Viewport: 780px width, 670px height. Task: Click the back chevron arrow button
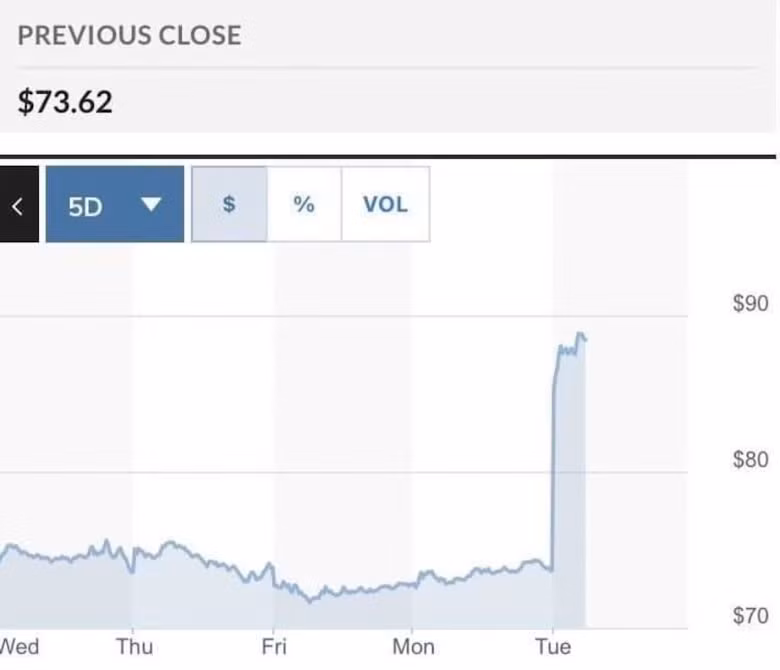17,205
